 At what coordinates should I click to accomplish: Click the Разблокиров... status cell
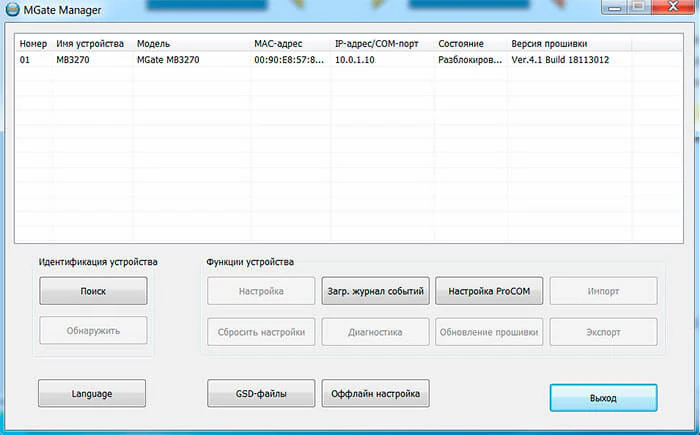pos(470,60)
